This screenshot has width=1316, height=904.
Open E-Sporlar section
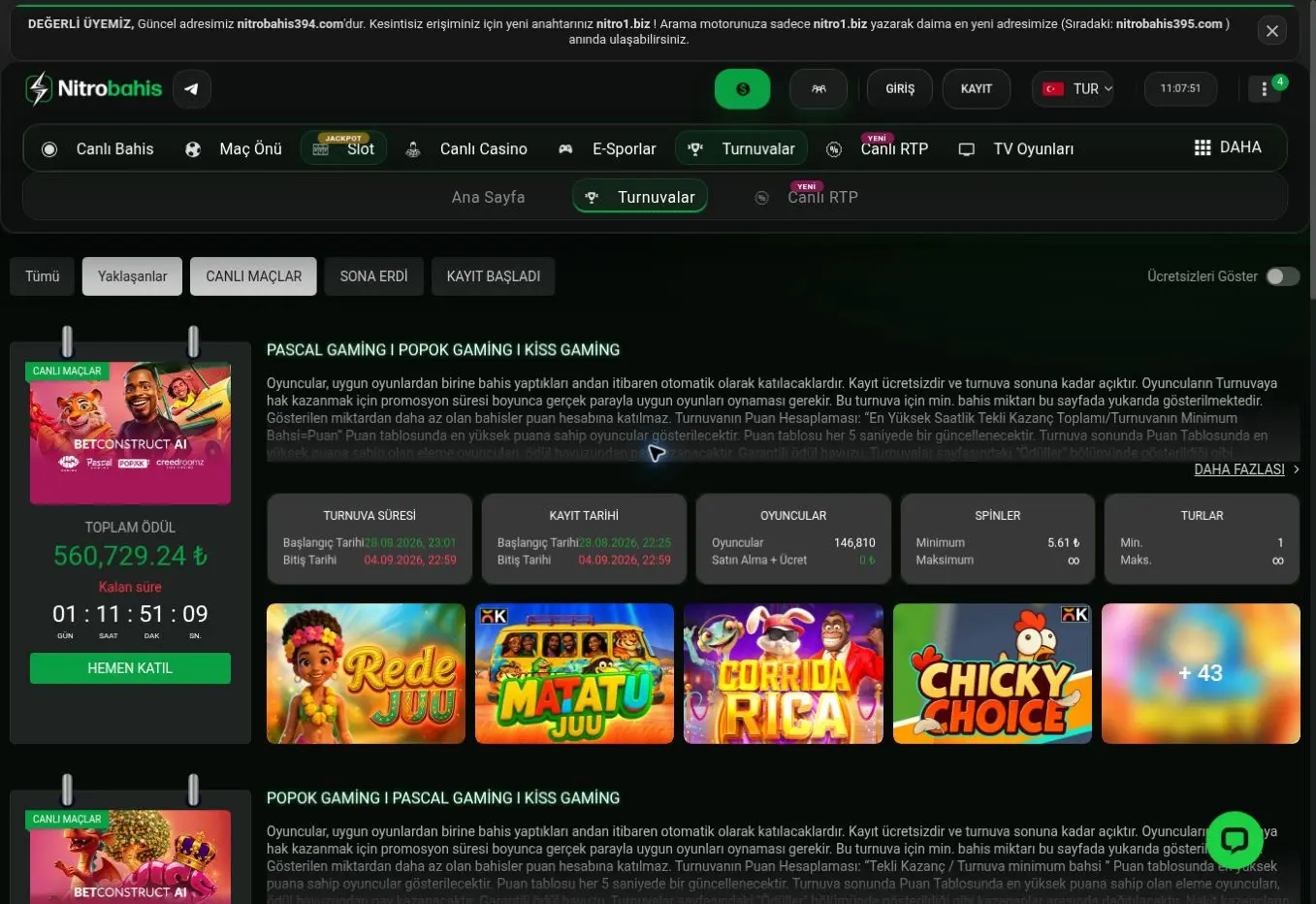[x=607, y=149]
